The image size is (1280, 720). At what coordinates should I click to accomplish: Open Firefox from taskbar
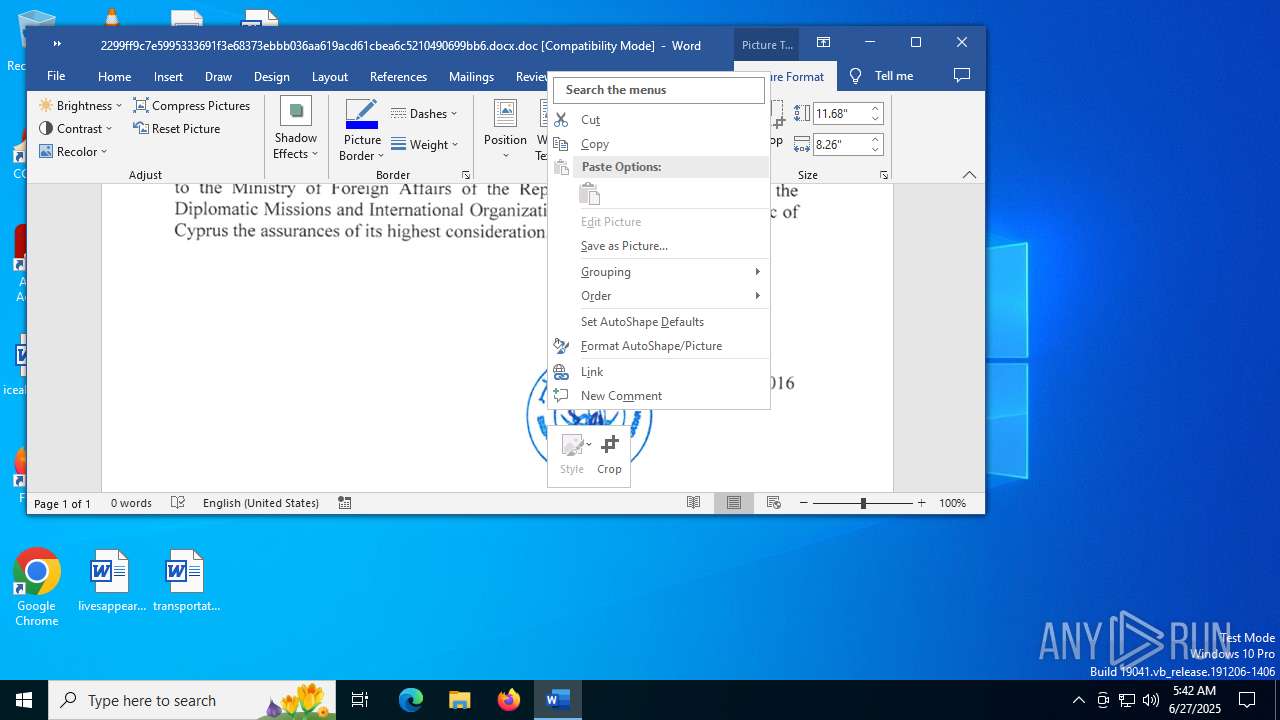coord(509,700)
